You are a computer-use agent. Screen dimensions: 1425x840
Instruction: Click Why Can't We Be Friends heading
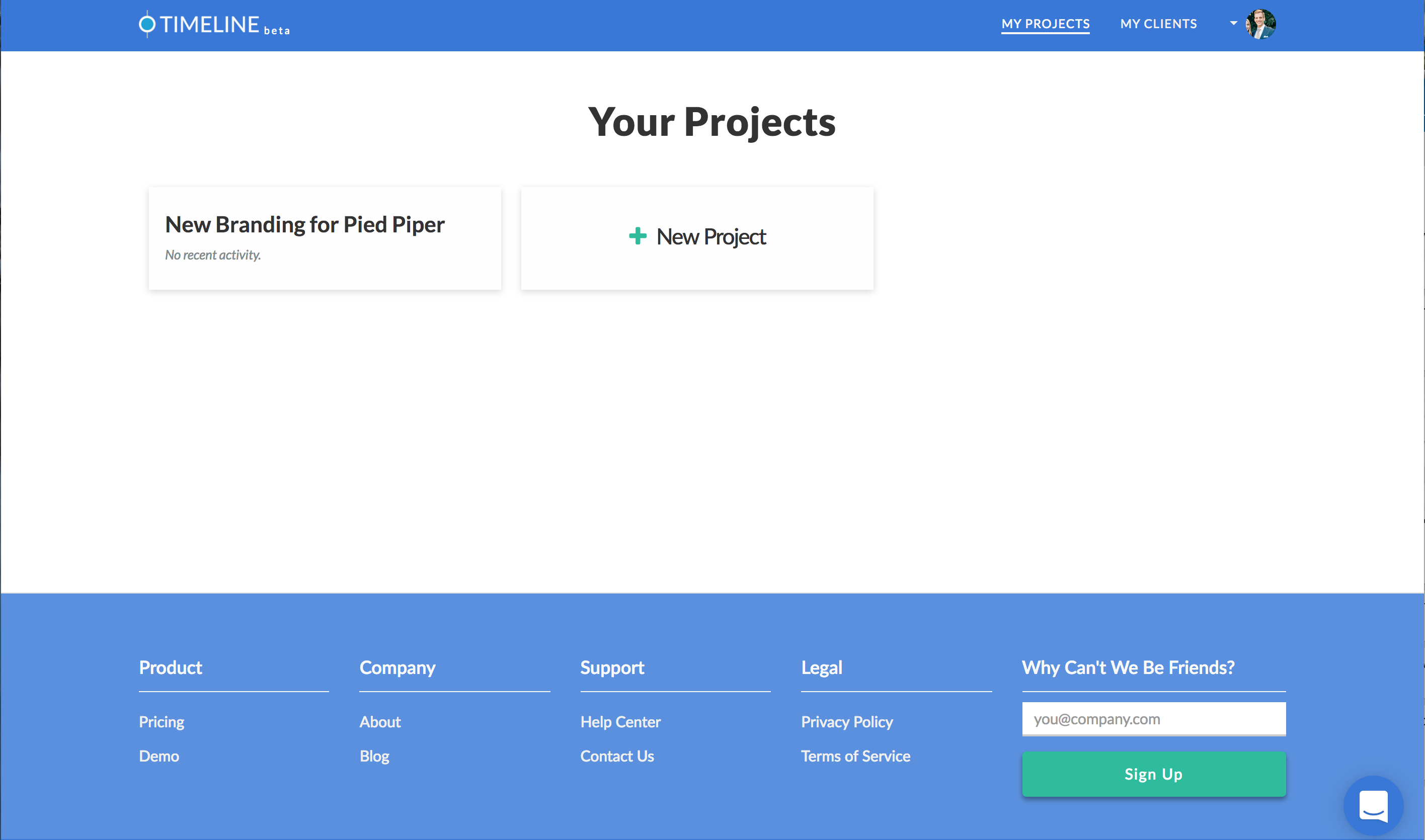[1128, 668]
